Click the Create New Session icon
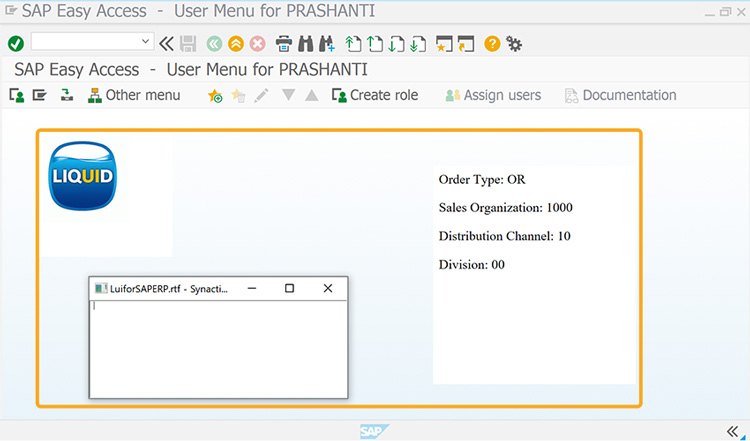Viewport: 750px width, 441px height. tap(444, 44)
